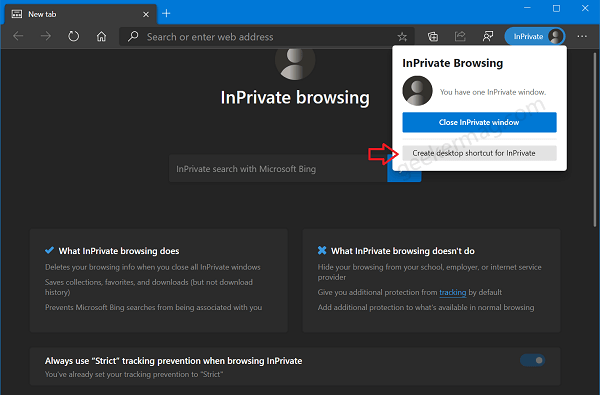The image size is (600, 395).
Task: Open a new tab with the plus button
Action: 166,14
